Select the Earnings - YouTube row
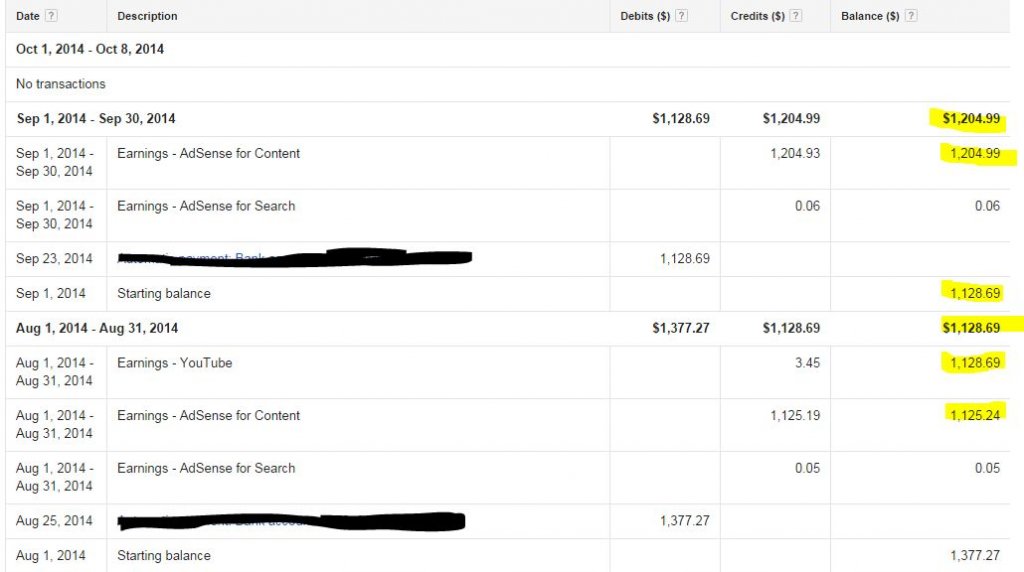The image size is (1024, 572). (x=507, y=372)
